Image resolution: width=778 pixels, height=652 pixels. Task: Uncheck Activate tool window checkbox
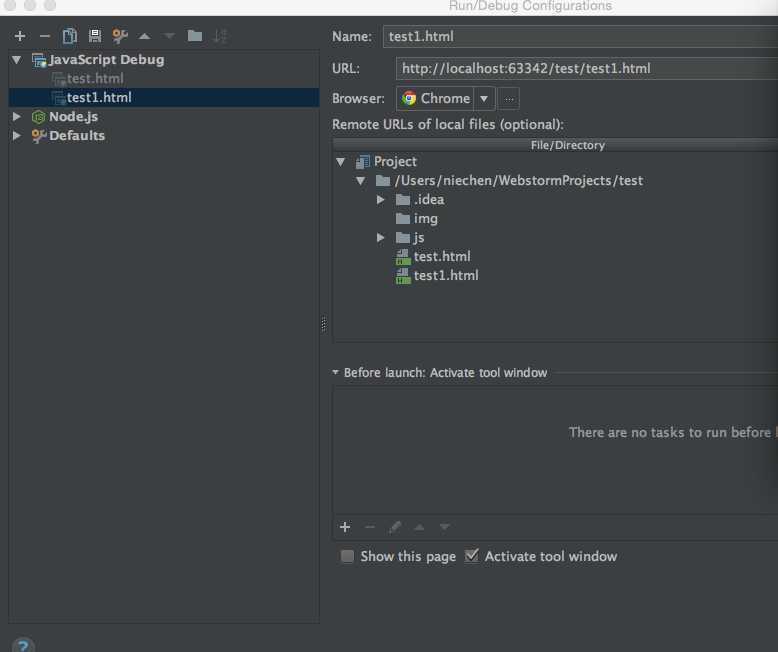click(472, 556)
